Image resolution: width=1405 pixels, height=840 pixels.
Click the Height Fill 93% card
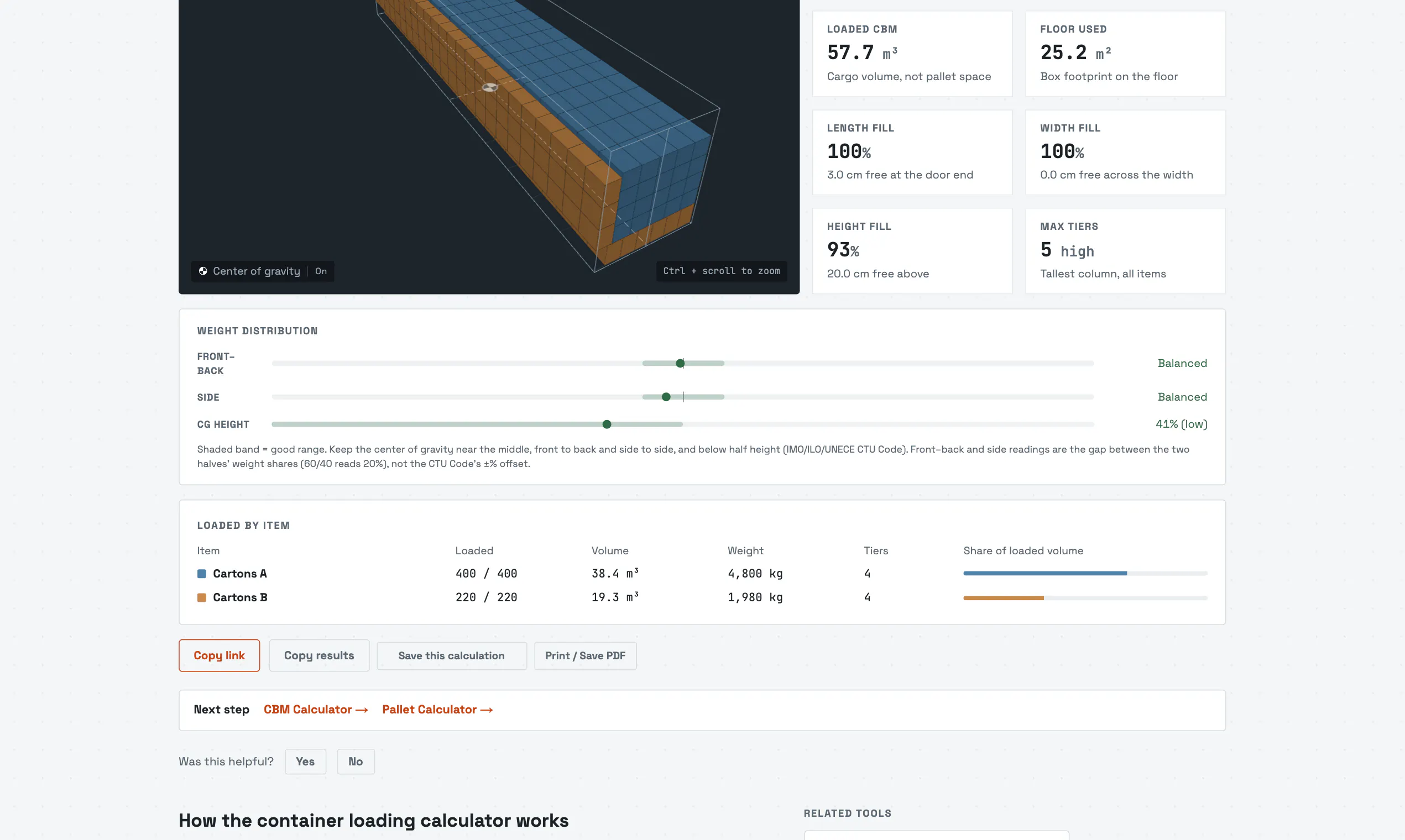point(912,251)
